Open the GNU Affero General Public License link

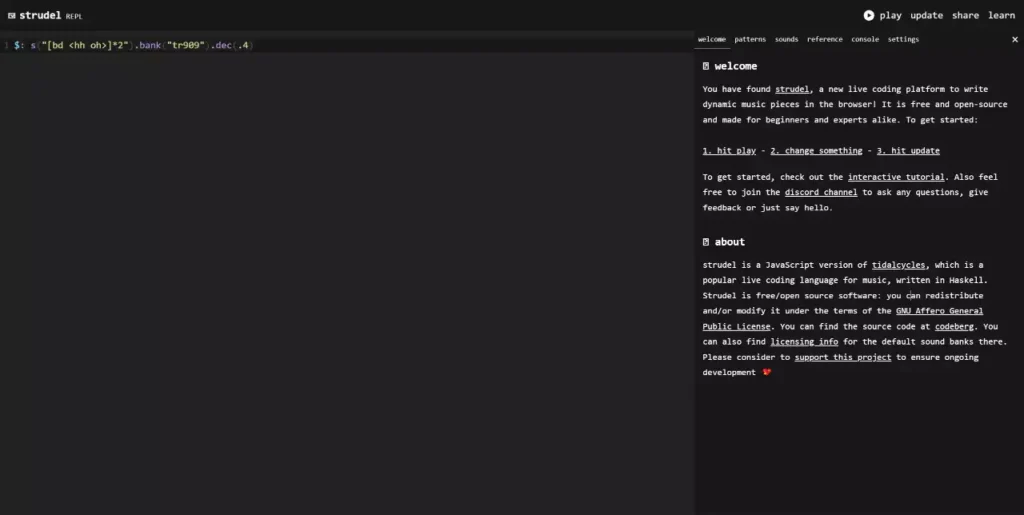[939, 311]
